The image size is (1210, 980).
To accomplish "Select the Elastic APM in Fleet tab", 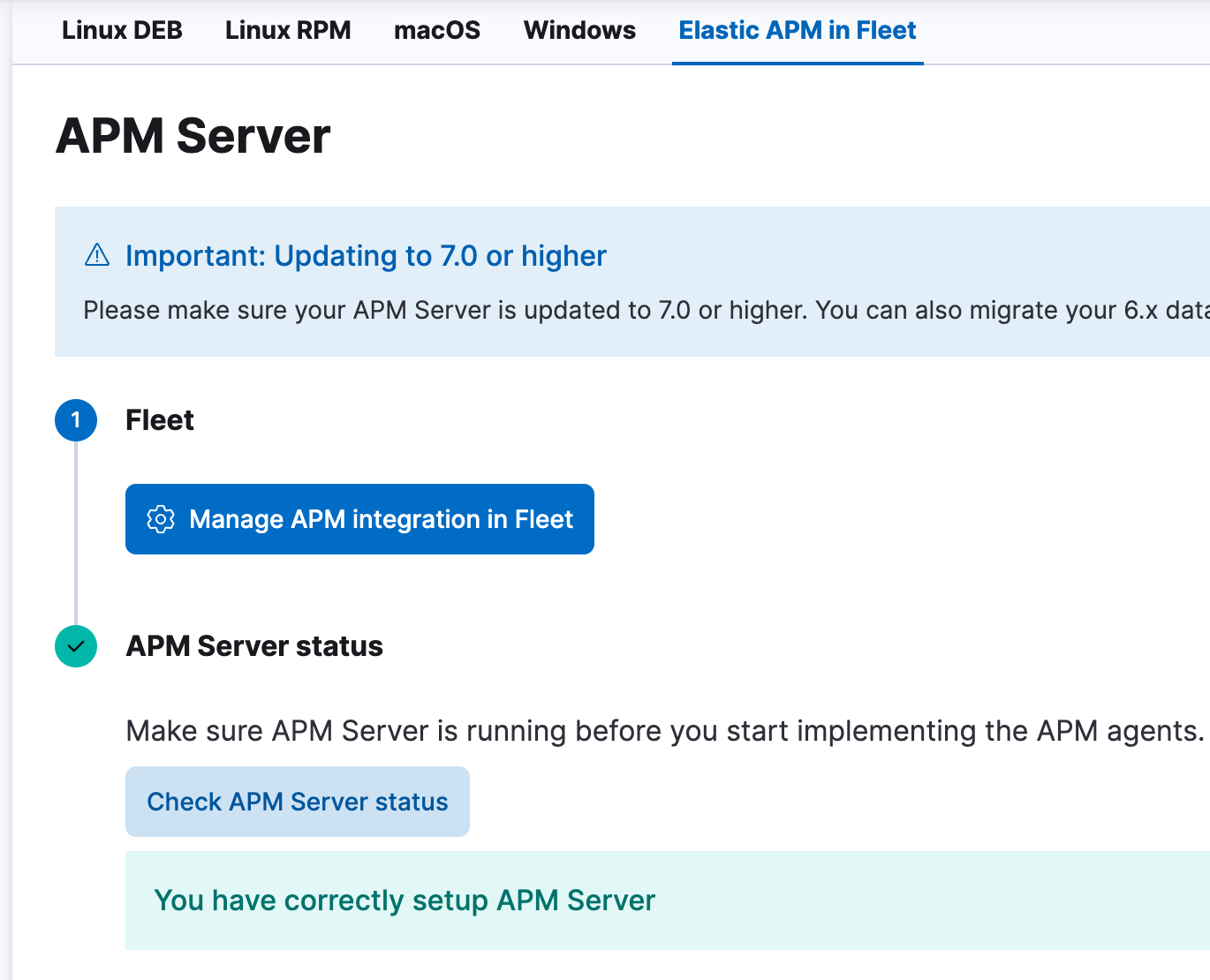I will click(x=796, y=30).
